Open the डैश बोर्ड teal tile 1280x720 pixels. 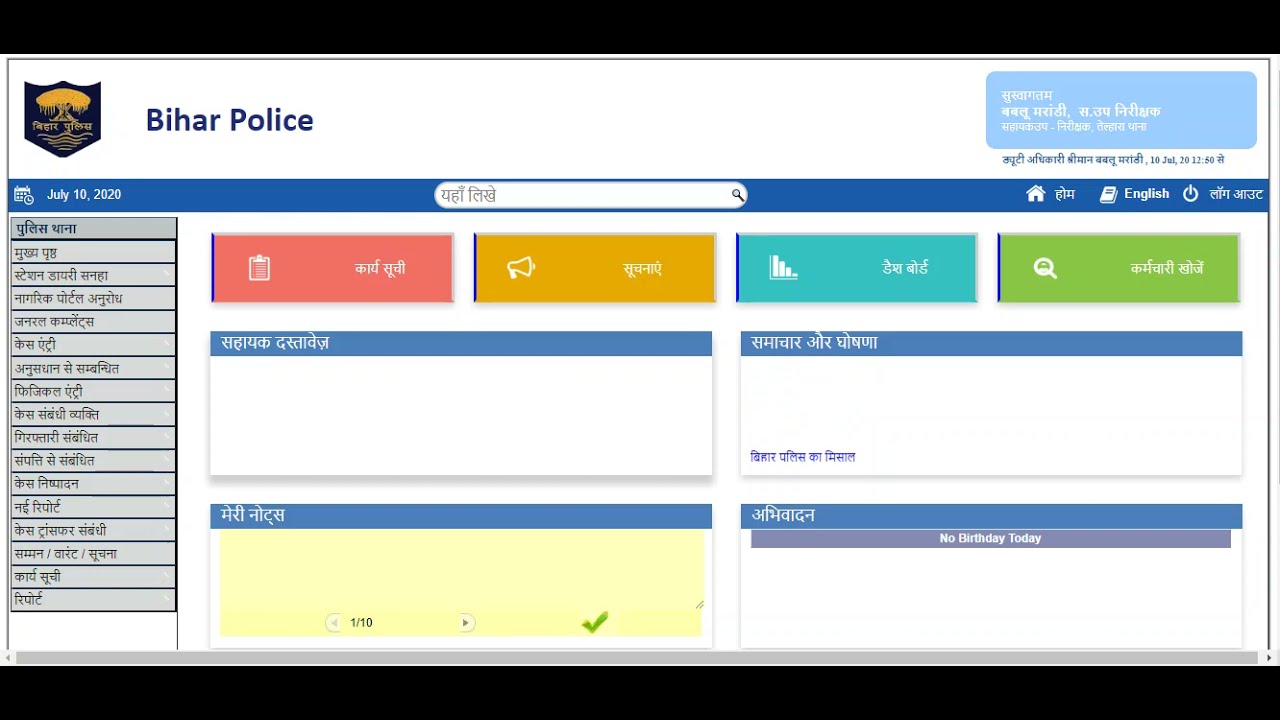(856, 268)
